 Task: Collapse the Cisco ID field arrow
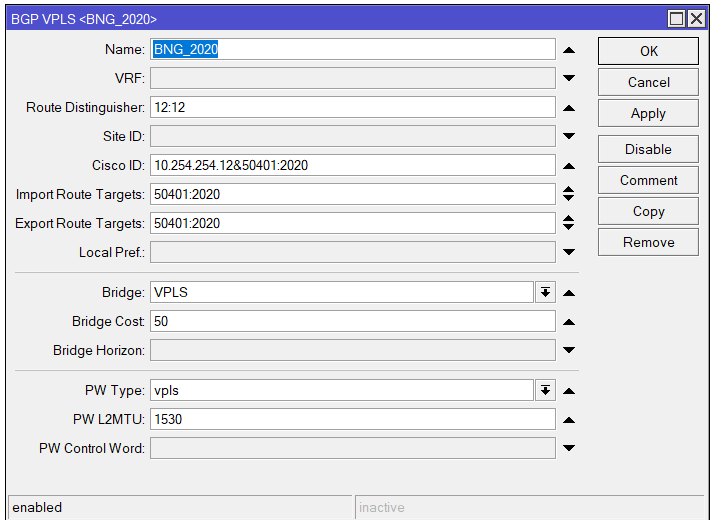tap(569, 166)
